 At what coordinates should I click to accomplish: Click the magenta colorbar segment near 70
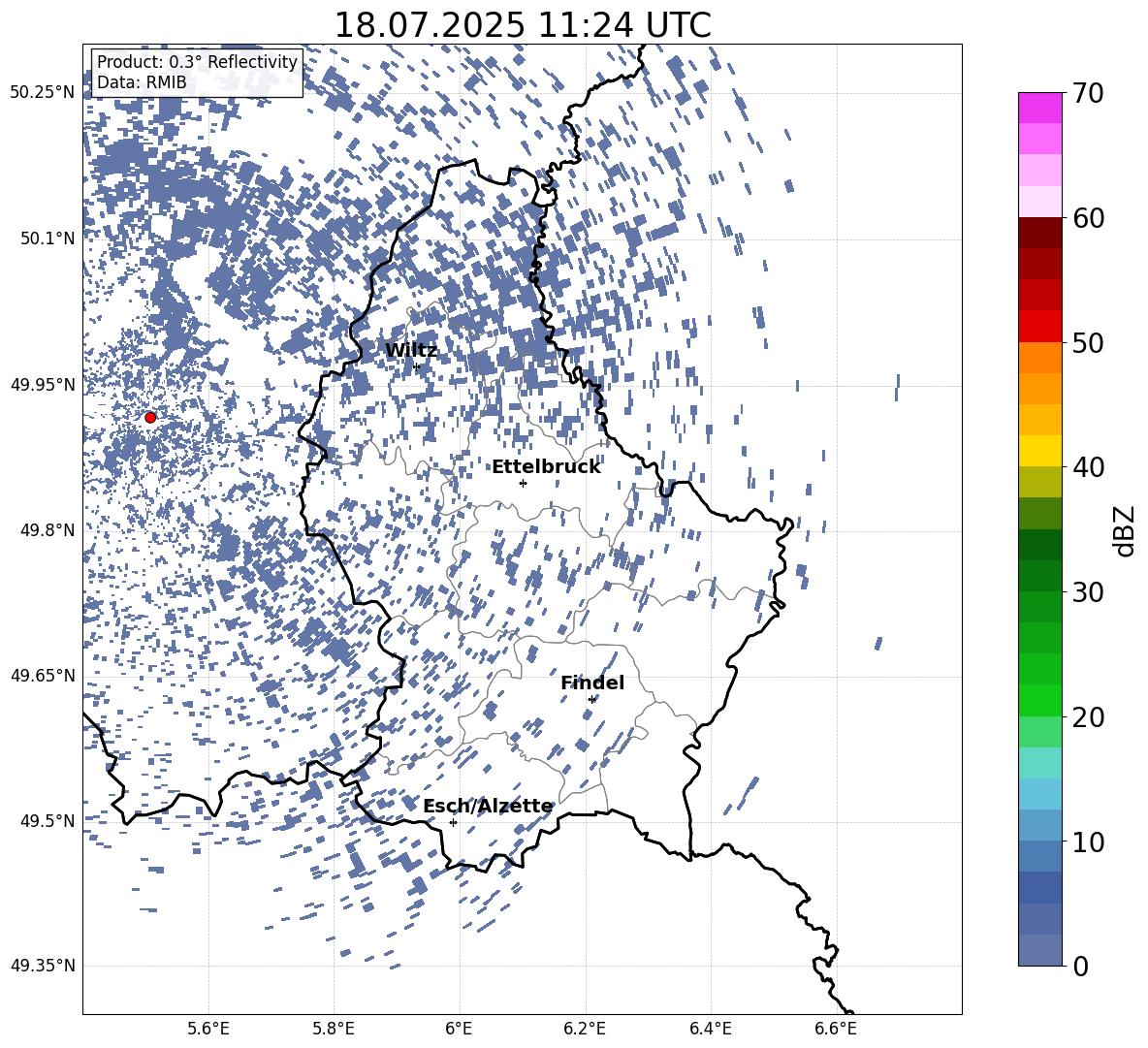click(1040, 108)
